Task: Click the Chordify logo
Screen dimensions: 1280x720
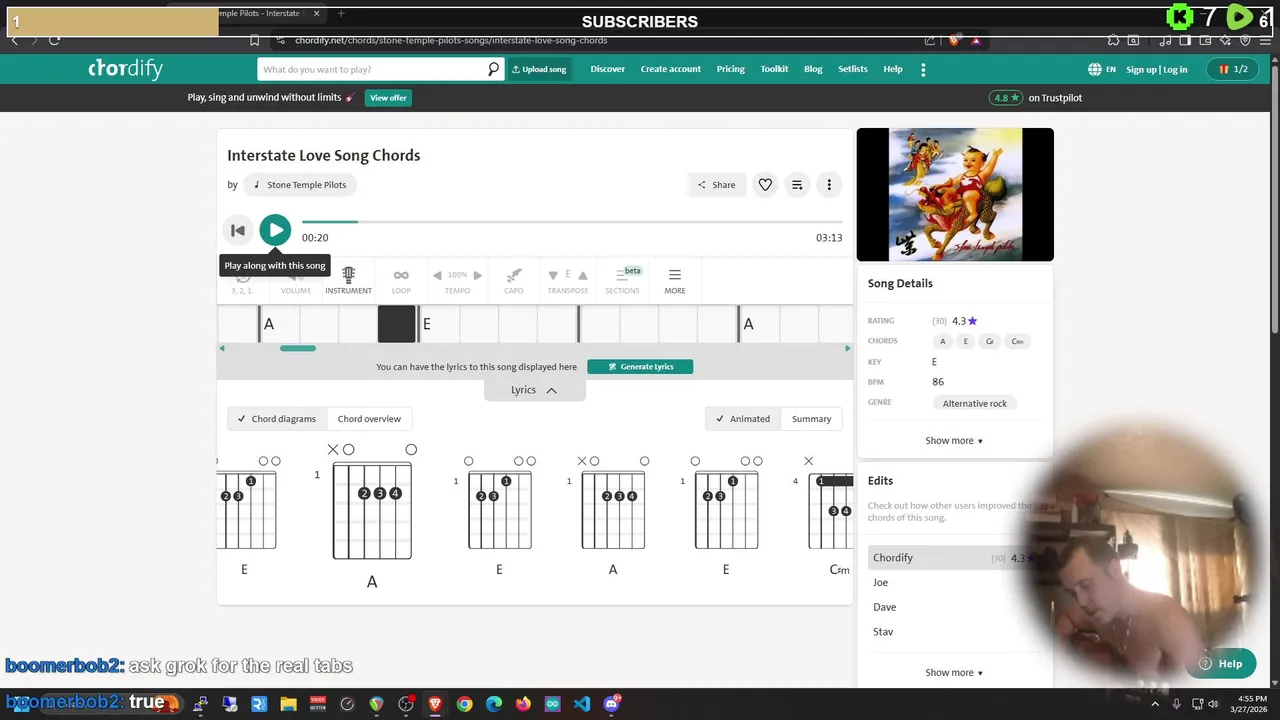Action: 125,68
